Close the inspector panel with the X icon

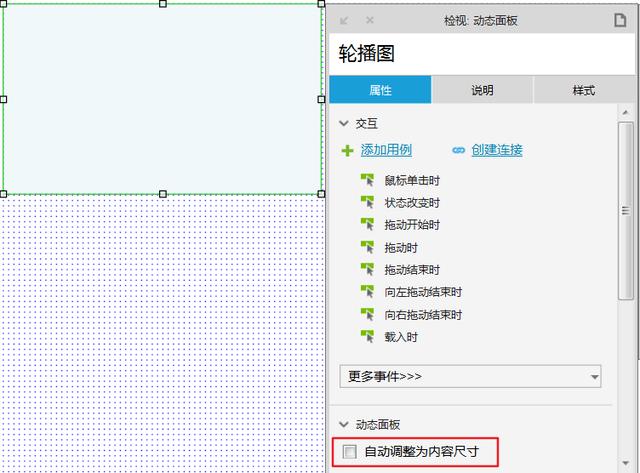point(370,20)
